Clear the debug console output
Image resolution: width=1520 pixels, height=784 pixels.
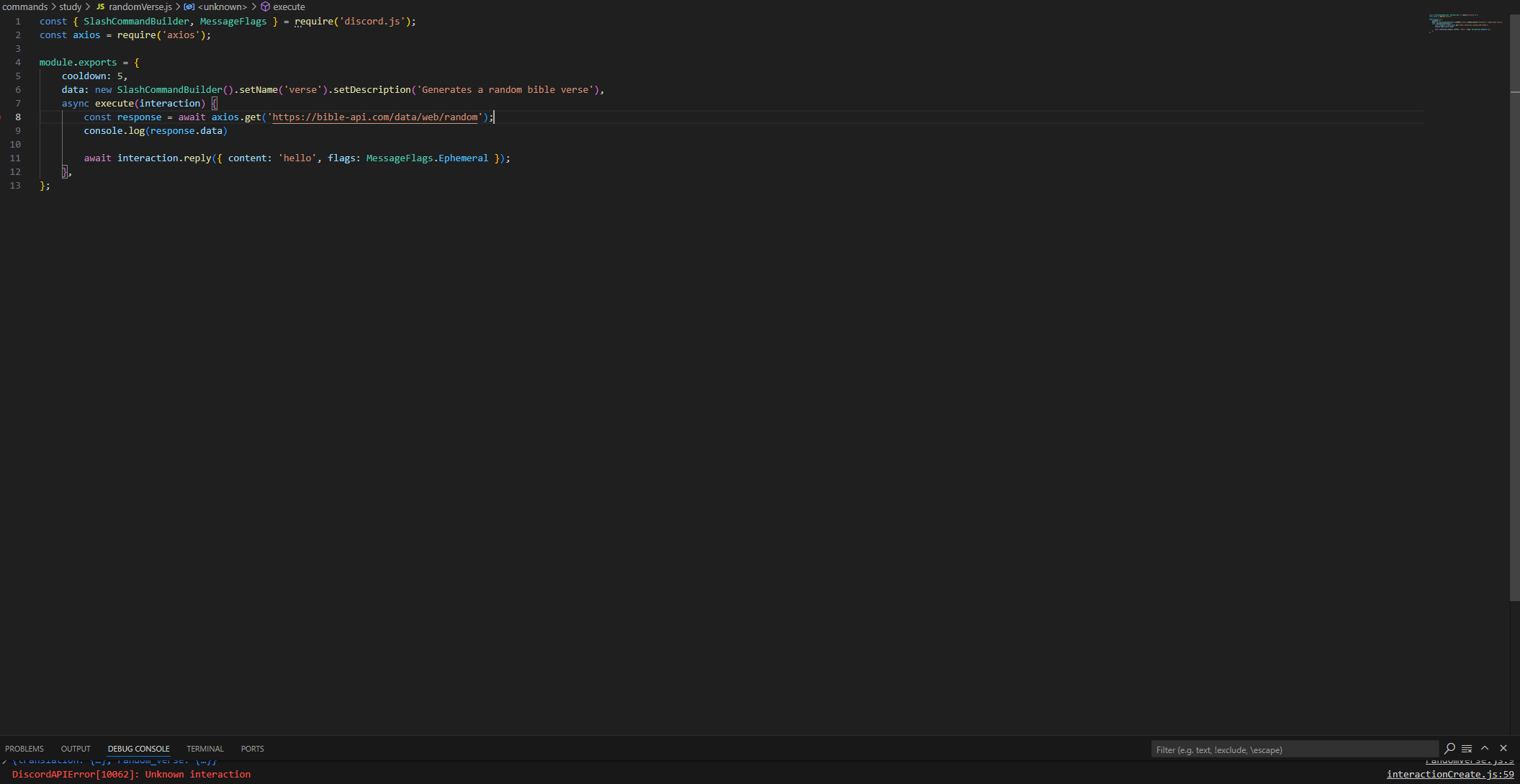pyautogui.click(x=1467, y=749)
